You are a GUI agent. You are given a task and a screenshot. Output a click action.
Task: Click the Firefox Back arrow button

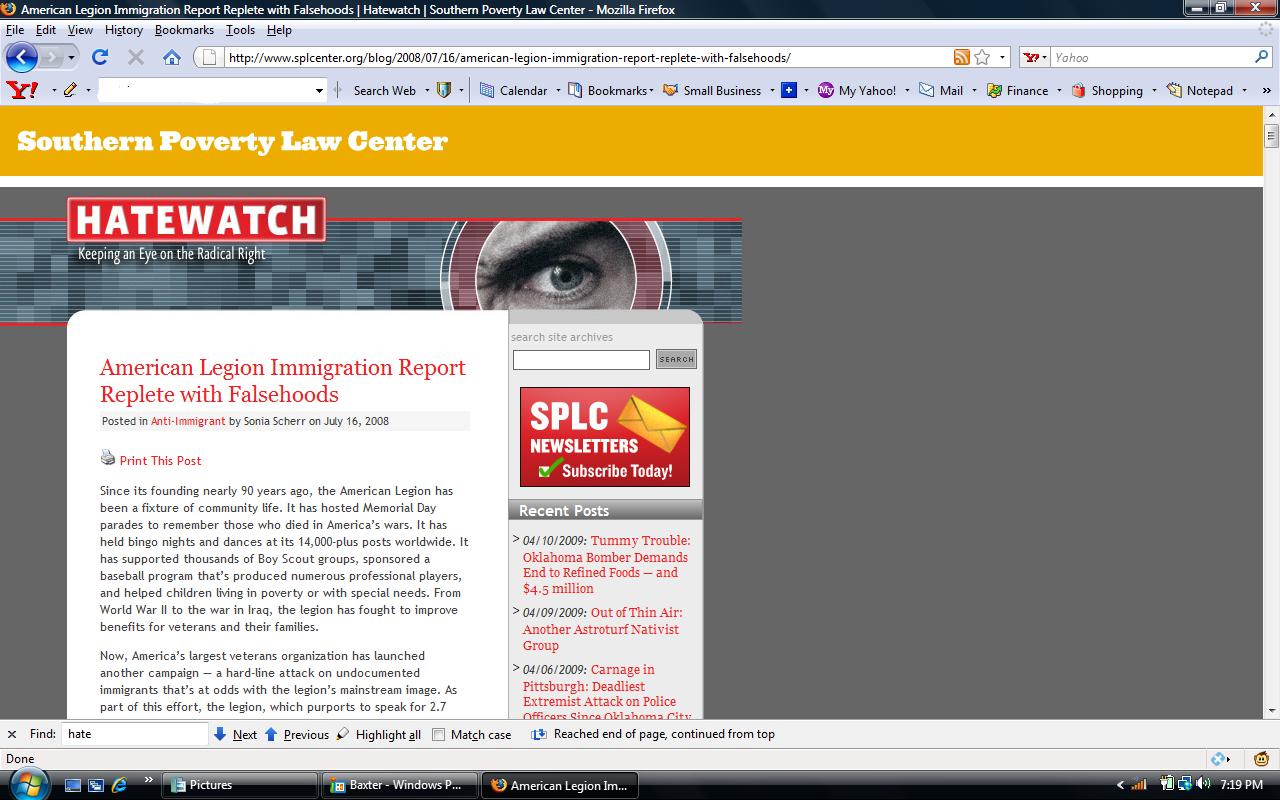click(x=22, y=57)
